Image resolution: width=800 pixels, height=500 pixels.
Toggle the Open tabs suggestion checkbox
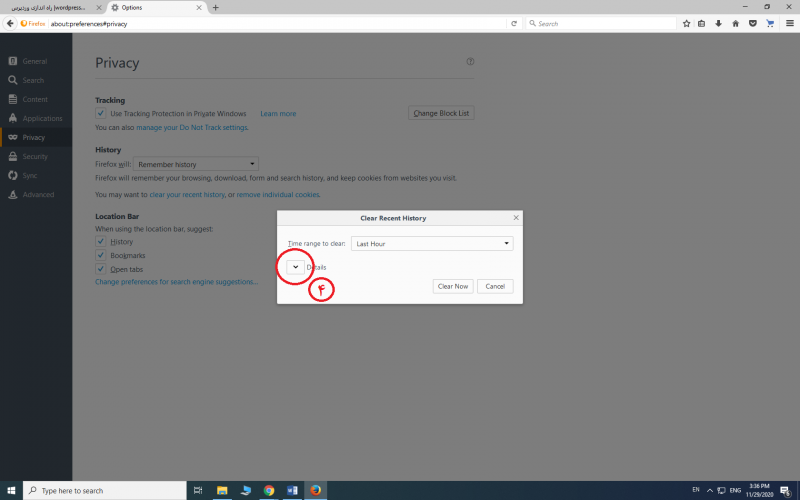pyautogui.click(x=101, y=269)
